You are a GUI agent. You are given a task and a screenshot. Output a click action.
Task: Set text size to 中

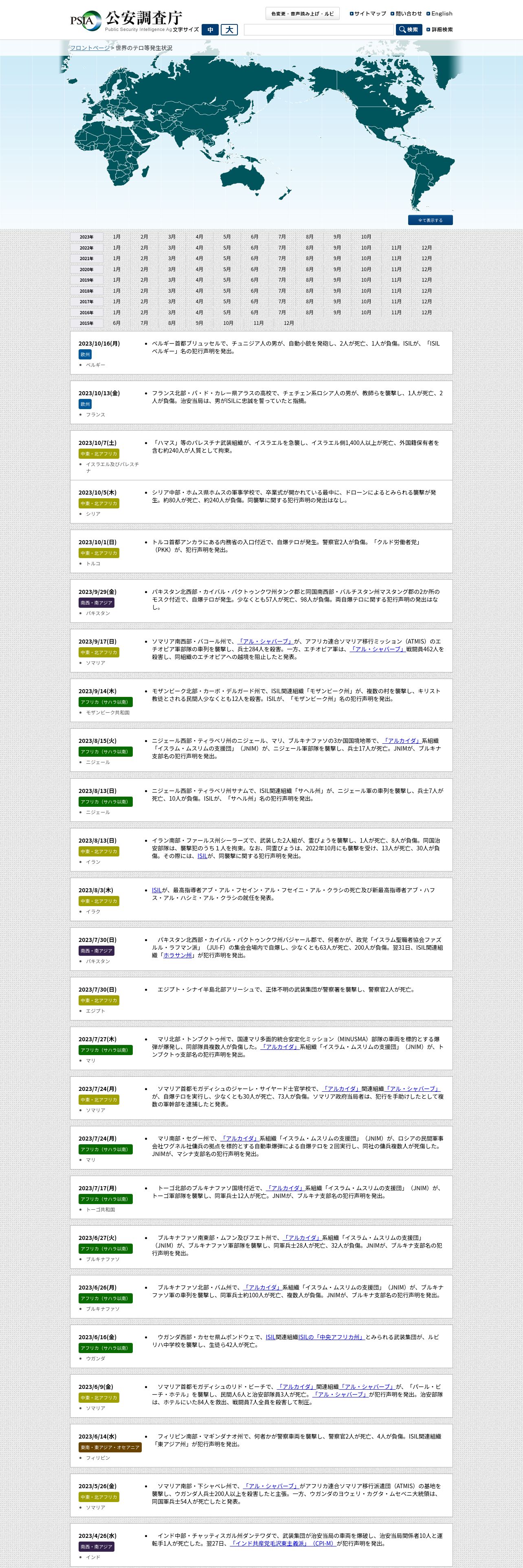(210, 30)
